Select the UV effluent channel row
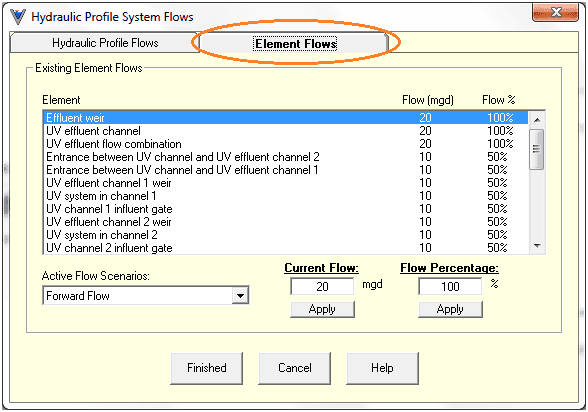Image resolution: width=588 pixels, height=412 pixels. pos(286,131)
